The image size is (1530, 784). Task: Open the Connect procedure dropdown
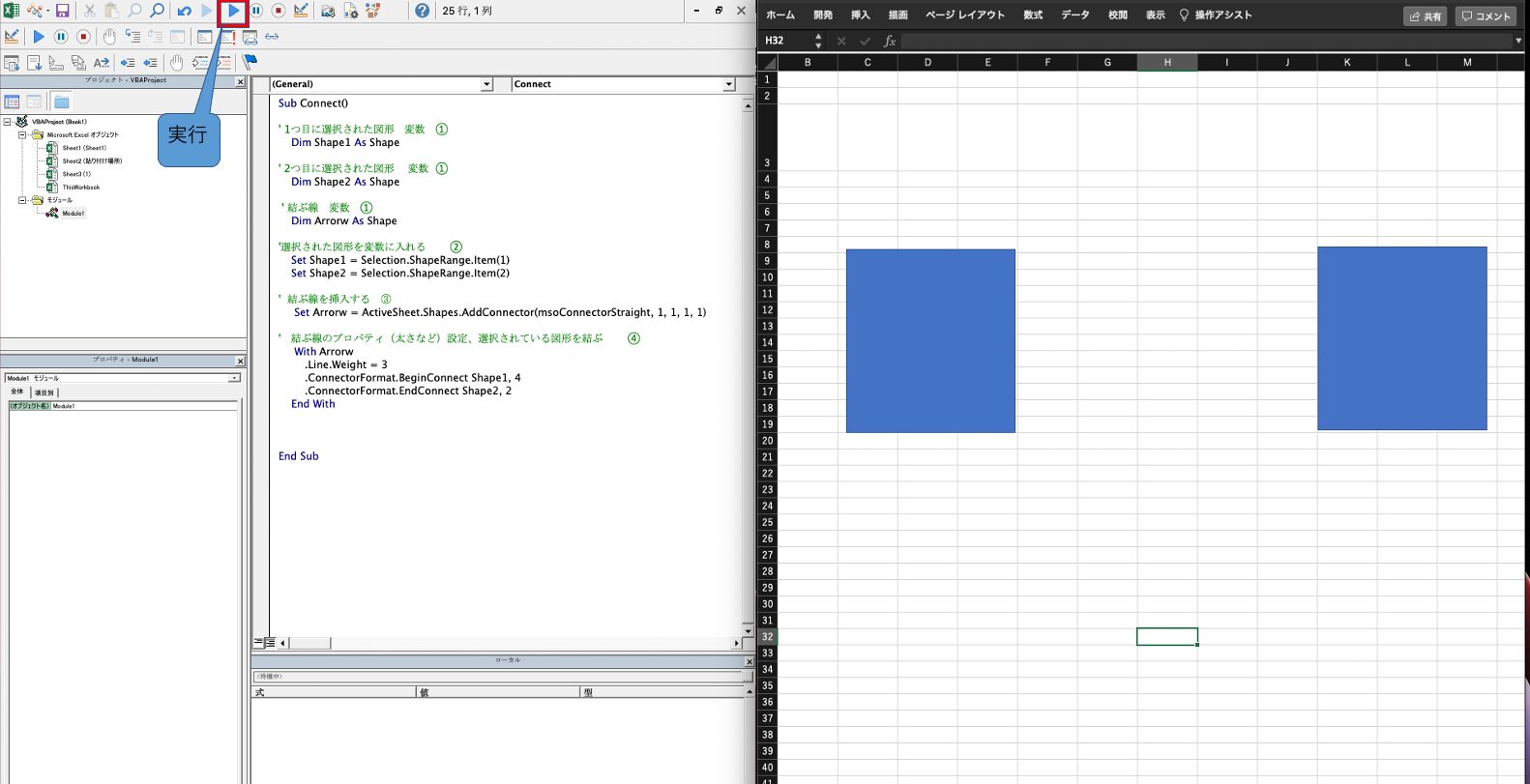[x=728, y=85]
